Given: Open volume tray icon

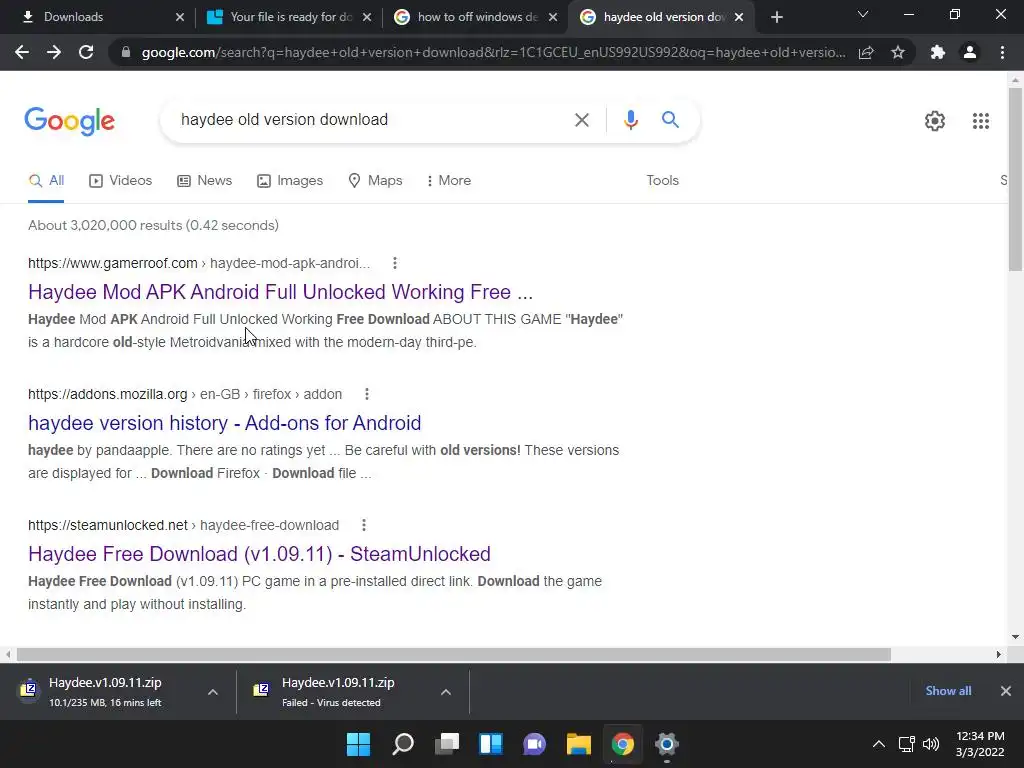Looking at the screenshot, I should point(931,744).
